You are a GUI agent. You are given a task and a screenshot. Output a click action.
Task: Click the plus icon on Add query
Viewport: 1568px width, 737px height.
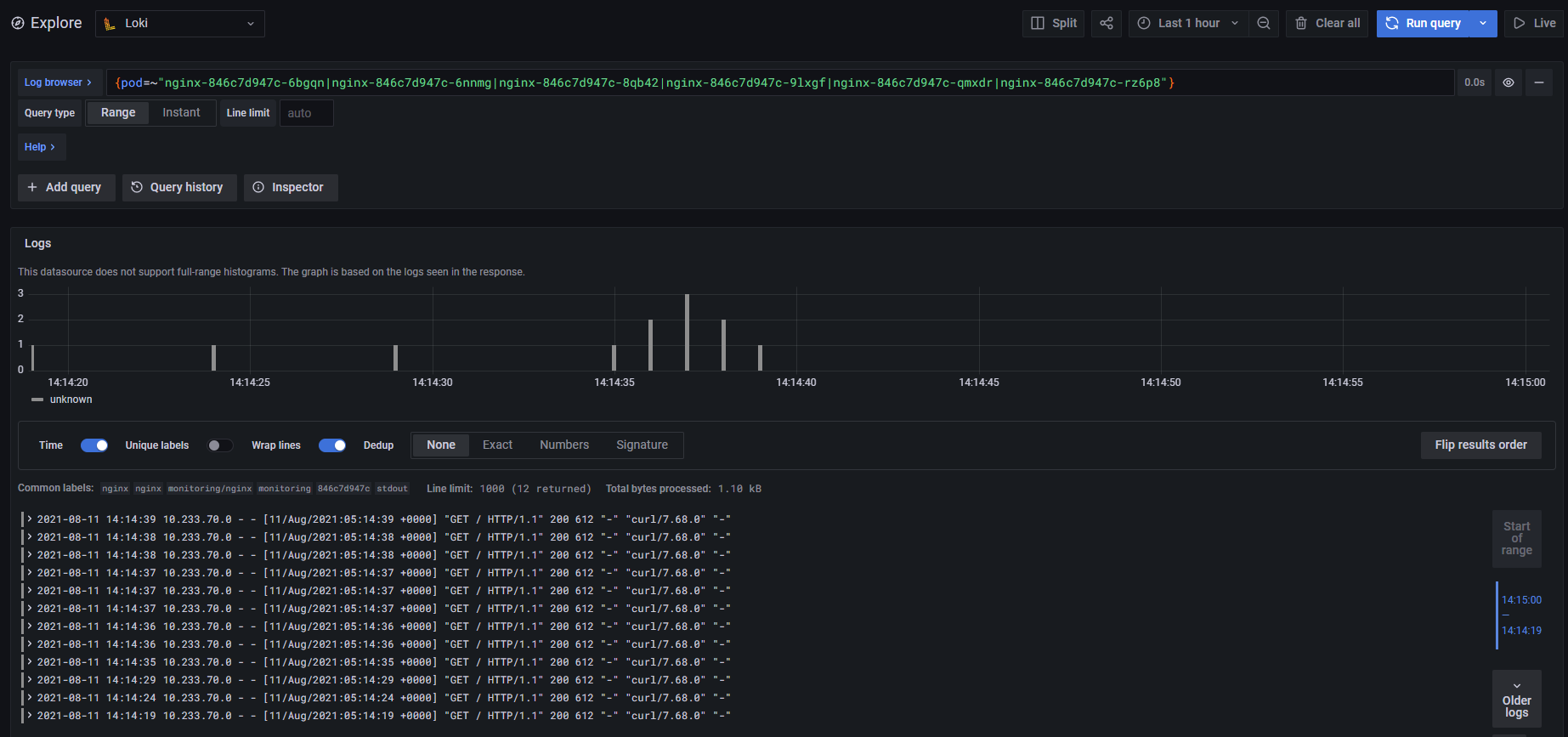(x=32, y=187)
